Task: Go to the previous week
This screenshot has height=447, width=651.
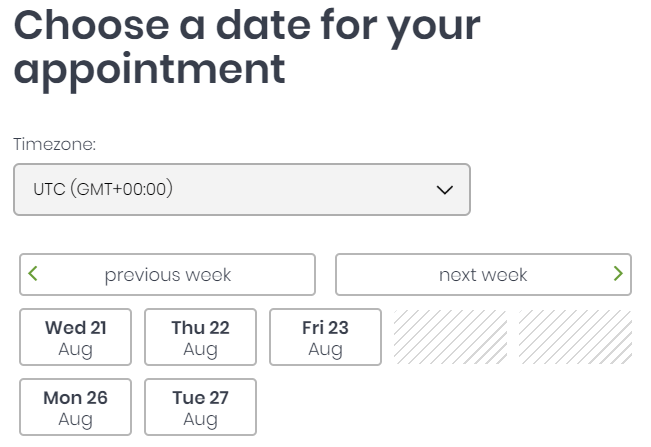Action: tap(167, 275)
